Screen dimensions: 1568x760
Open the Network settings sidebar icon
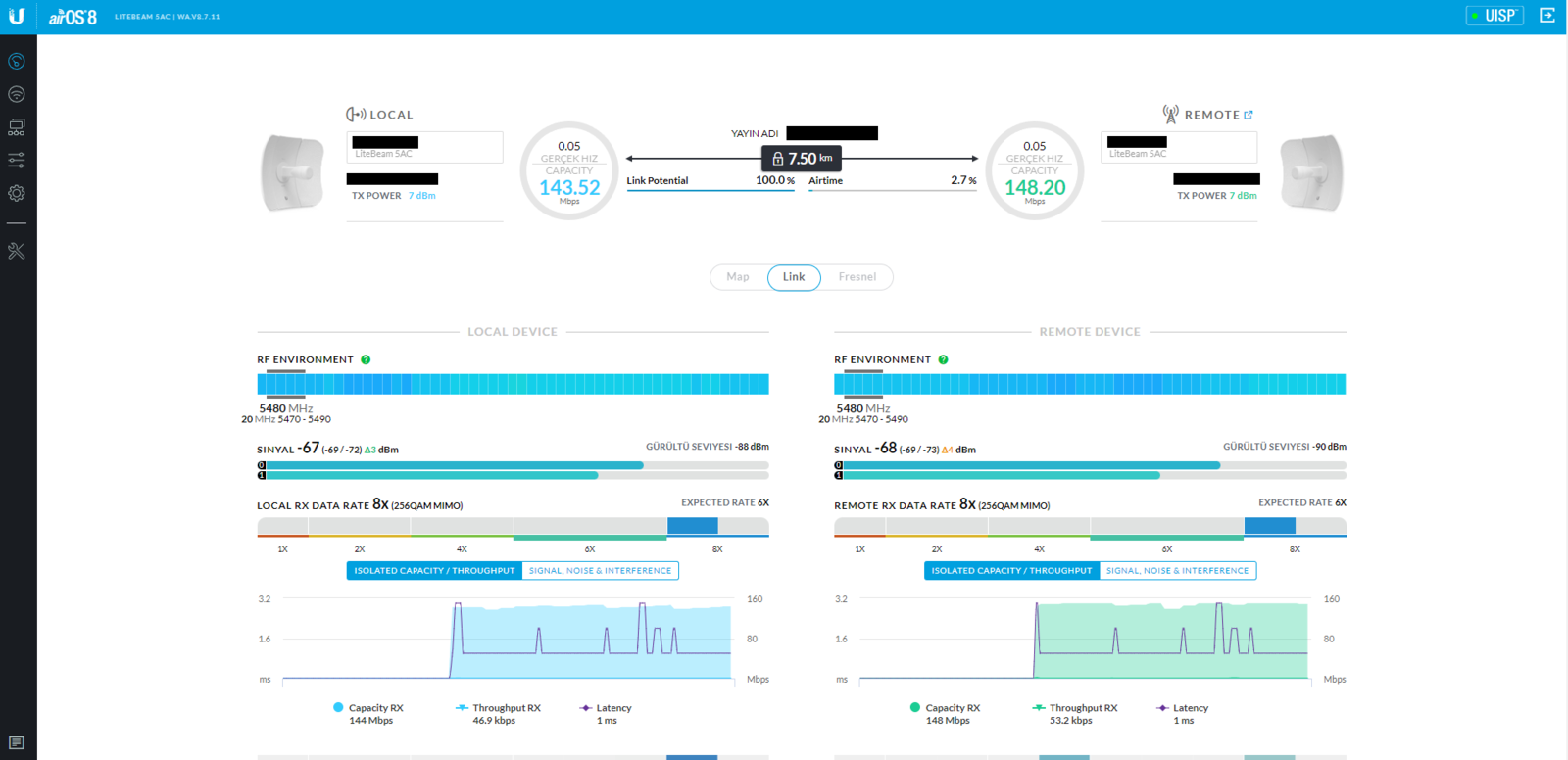[x=17, y=127]
